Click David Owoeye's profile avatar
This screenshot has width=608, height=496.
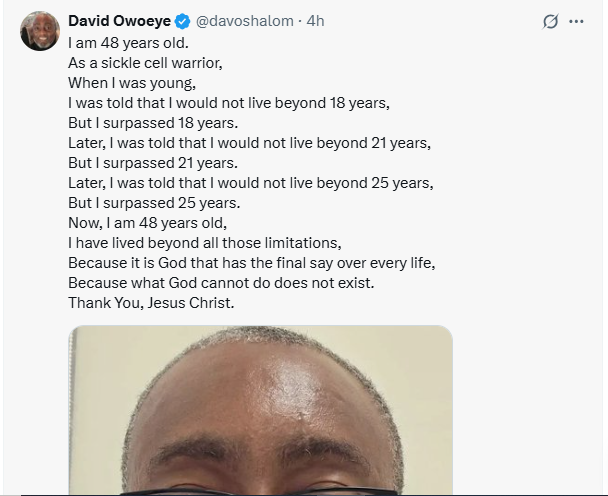[38, 32]
